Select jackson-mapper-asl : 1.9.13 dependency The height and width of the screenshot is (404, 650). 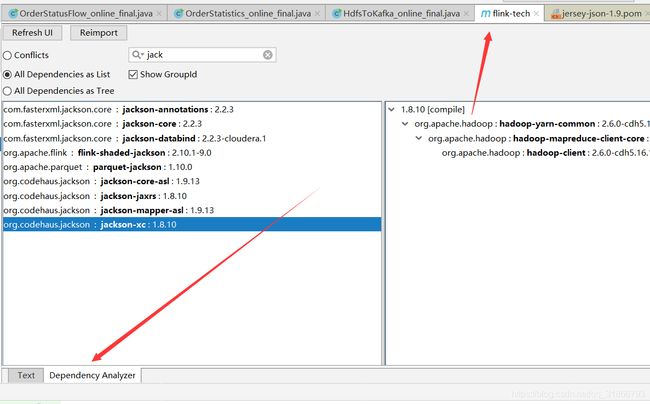coord(192,210)
